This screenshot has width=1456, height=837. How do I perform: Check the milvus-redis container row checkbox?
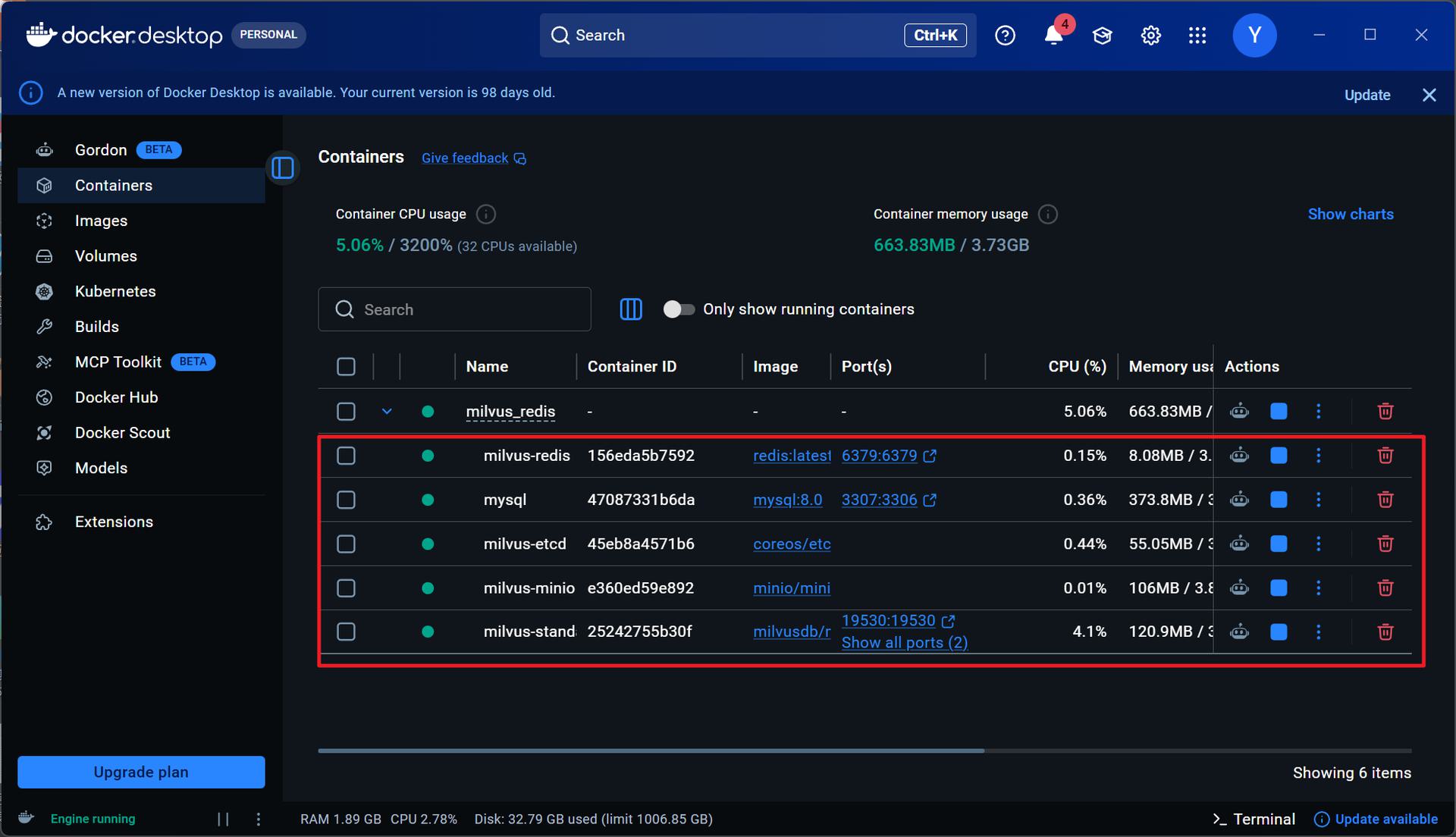[x=346, y=455]
